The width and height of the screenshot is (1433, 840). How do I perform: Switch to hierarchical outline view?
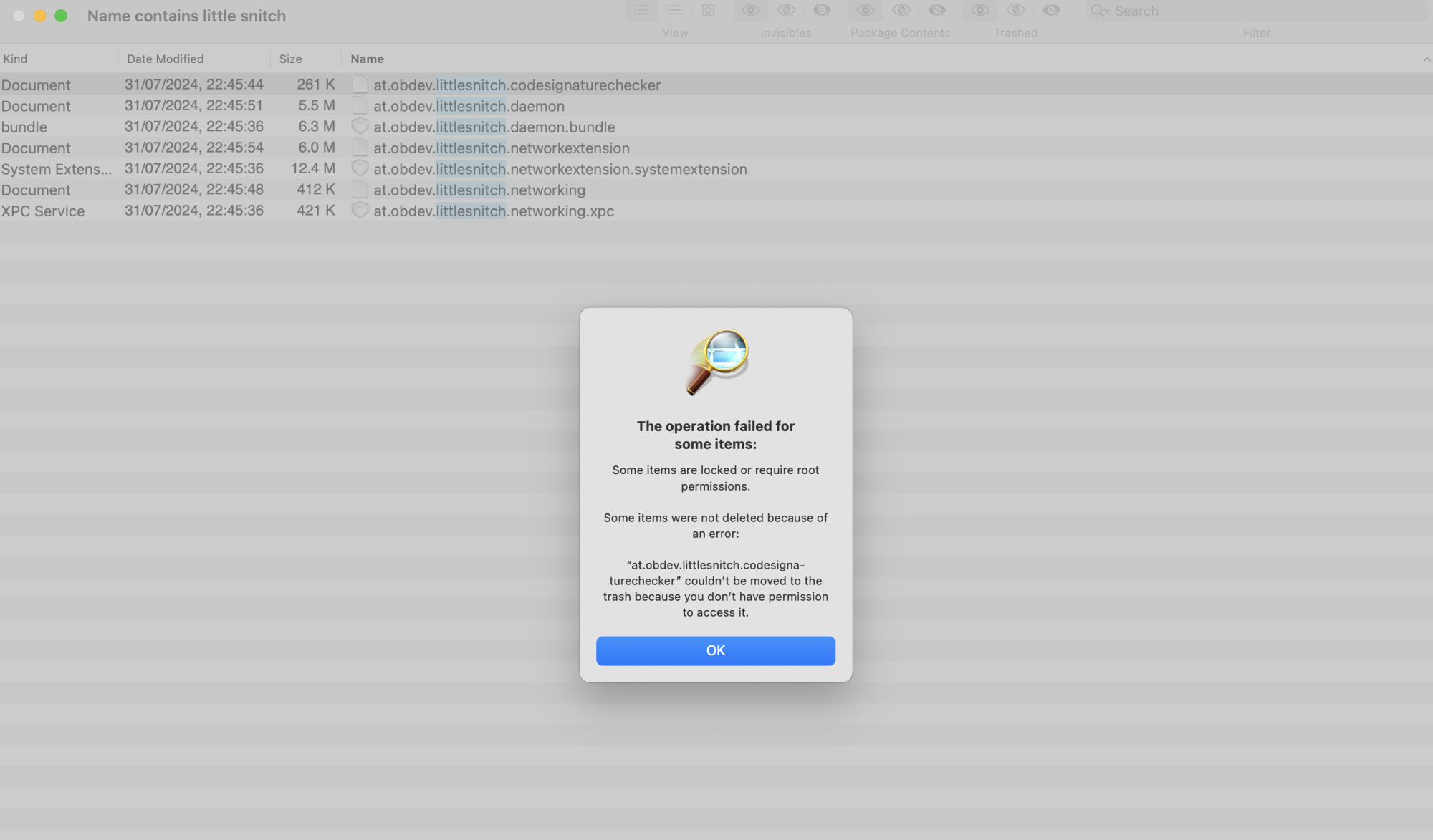pyautogui.click(x=674, y=11)
